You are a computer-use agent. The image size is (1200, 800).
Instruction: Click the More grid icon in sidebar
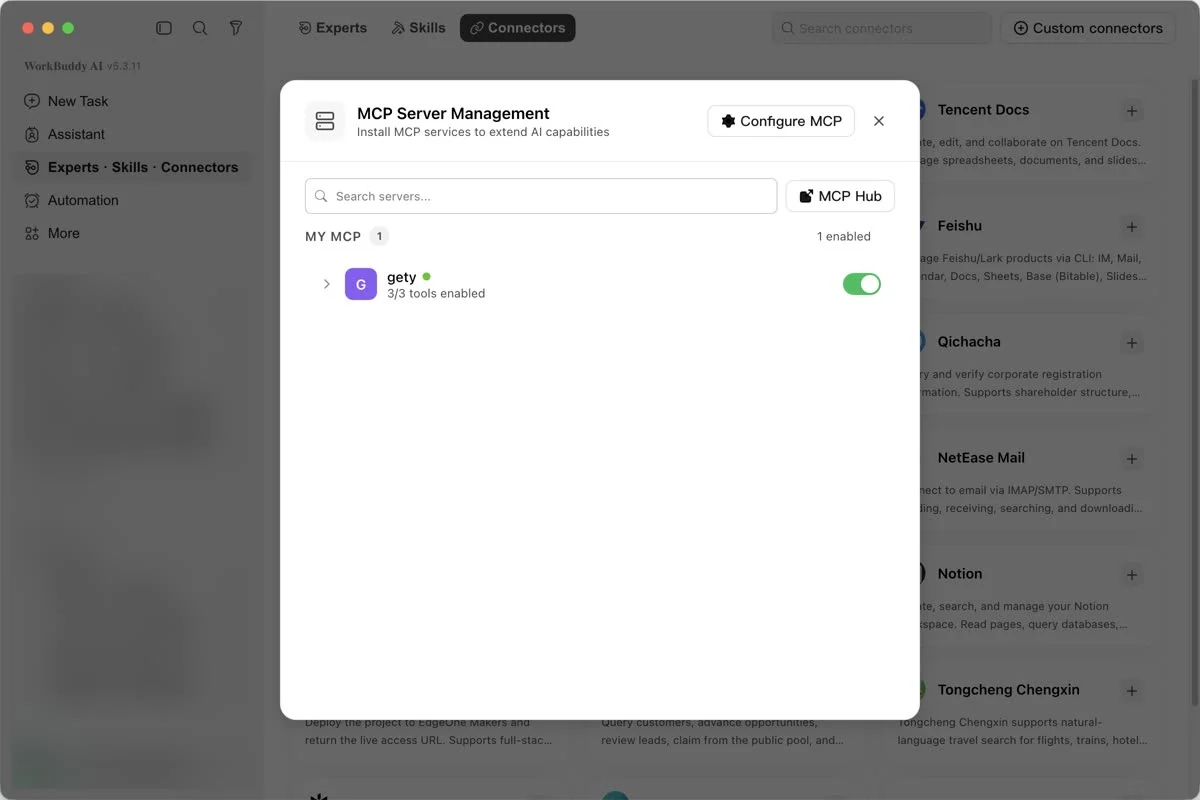click(x=32, y=233)
